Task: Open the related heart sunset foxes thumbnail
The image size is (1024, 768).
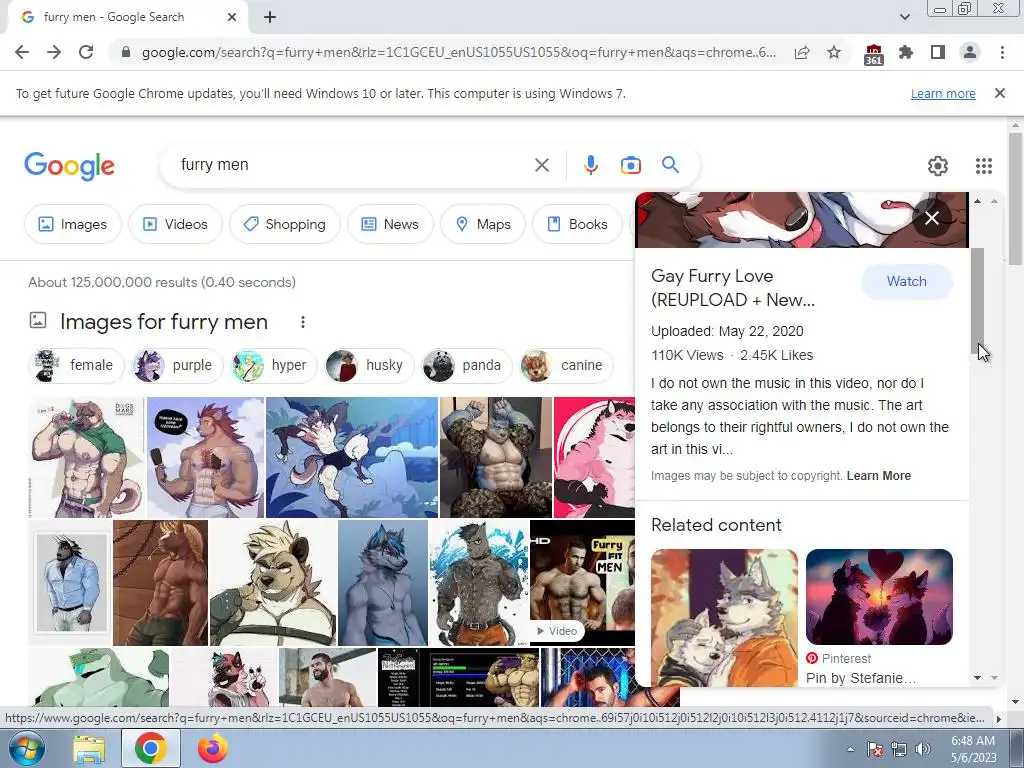Action: [x=879, y=597]
